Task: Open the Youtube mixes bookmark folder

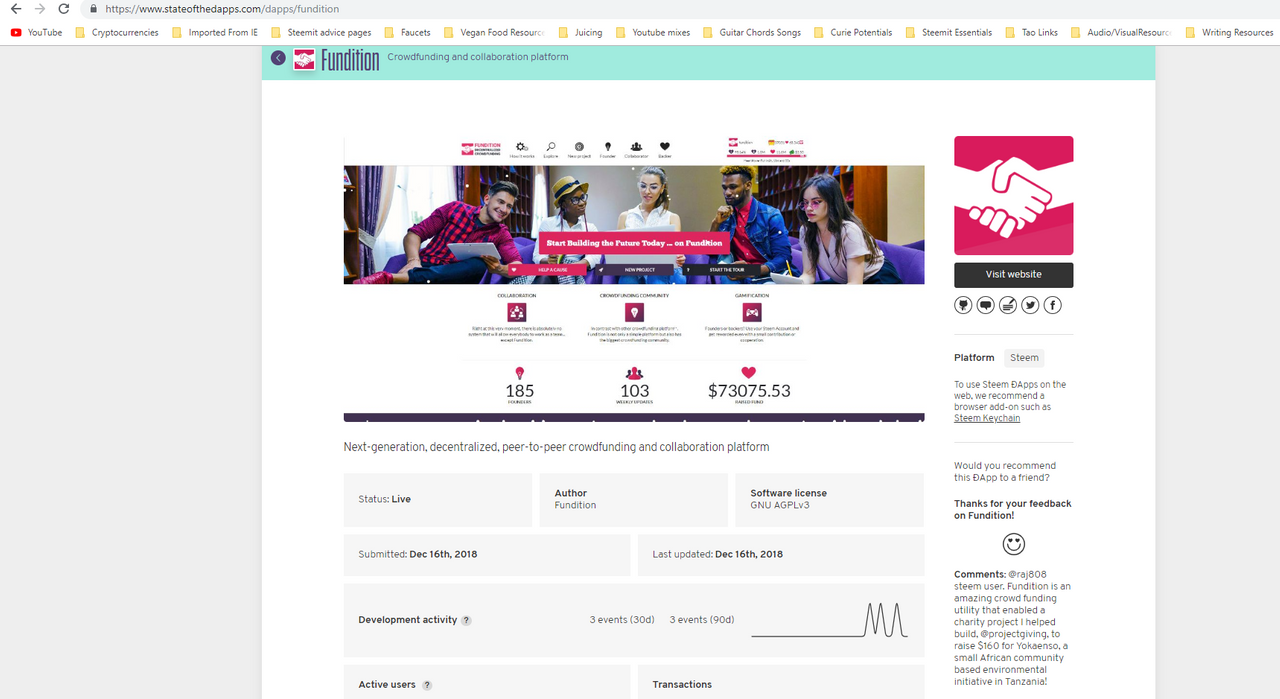Action: [x=653, y=32]
